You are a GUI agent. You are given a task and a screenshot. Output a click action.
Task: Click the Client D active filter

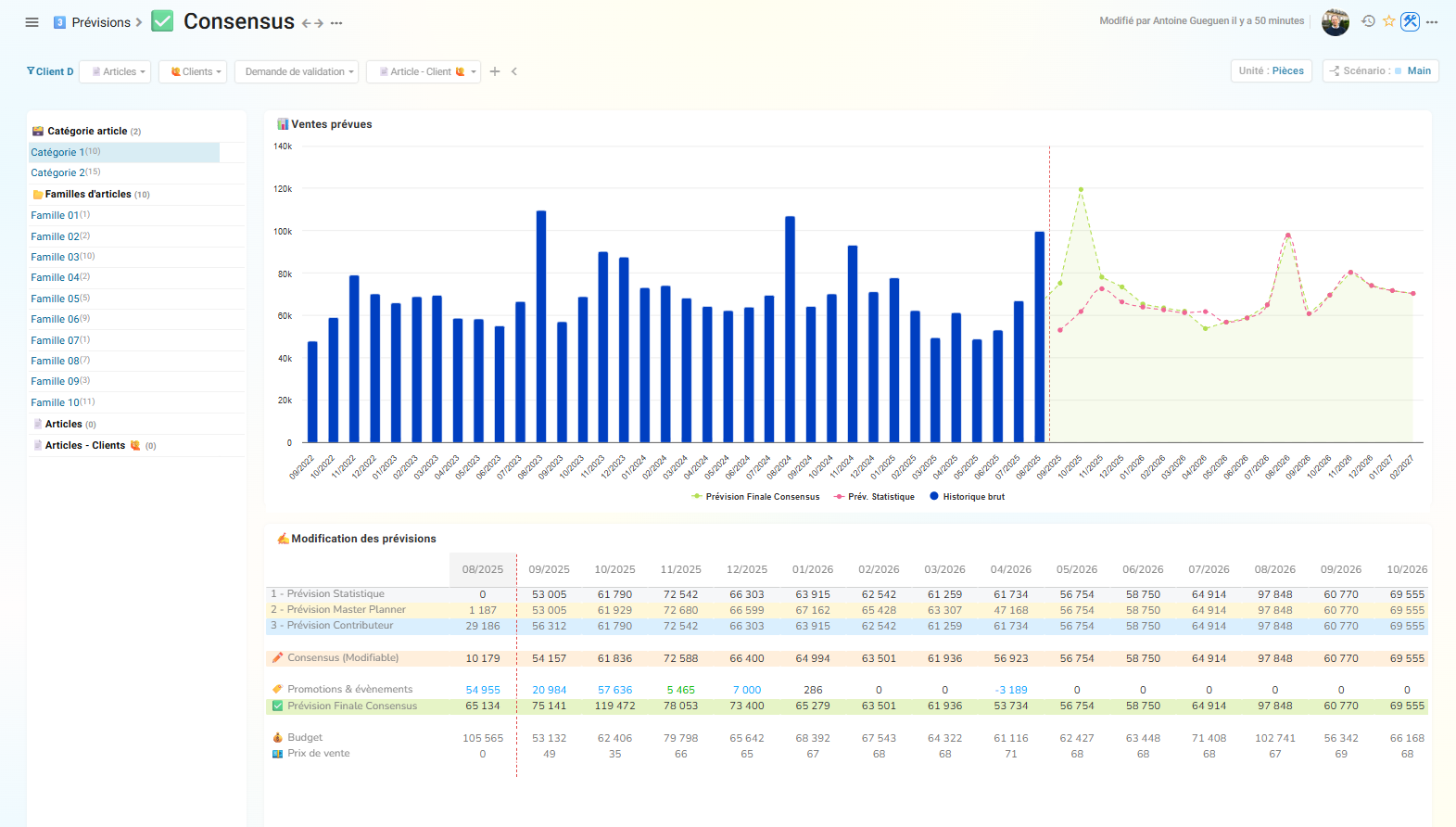point(50,71)
